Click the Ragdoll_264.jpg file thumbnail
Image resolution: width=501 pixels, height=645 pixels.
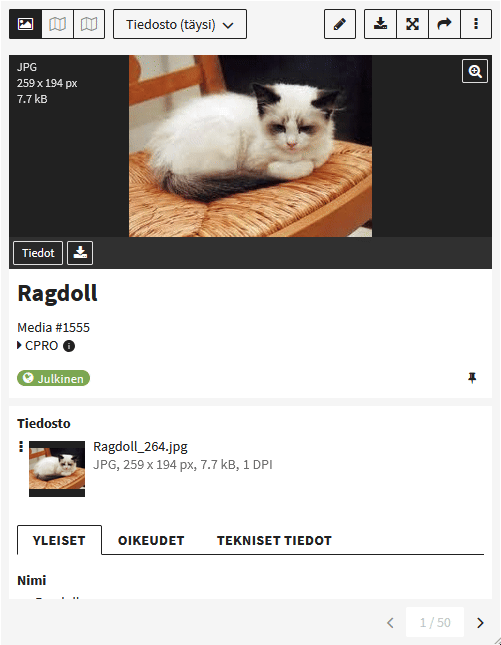tap(57, 469)
